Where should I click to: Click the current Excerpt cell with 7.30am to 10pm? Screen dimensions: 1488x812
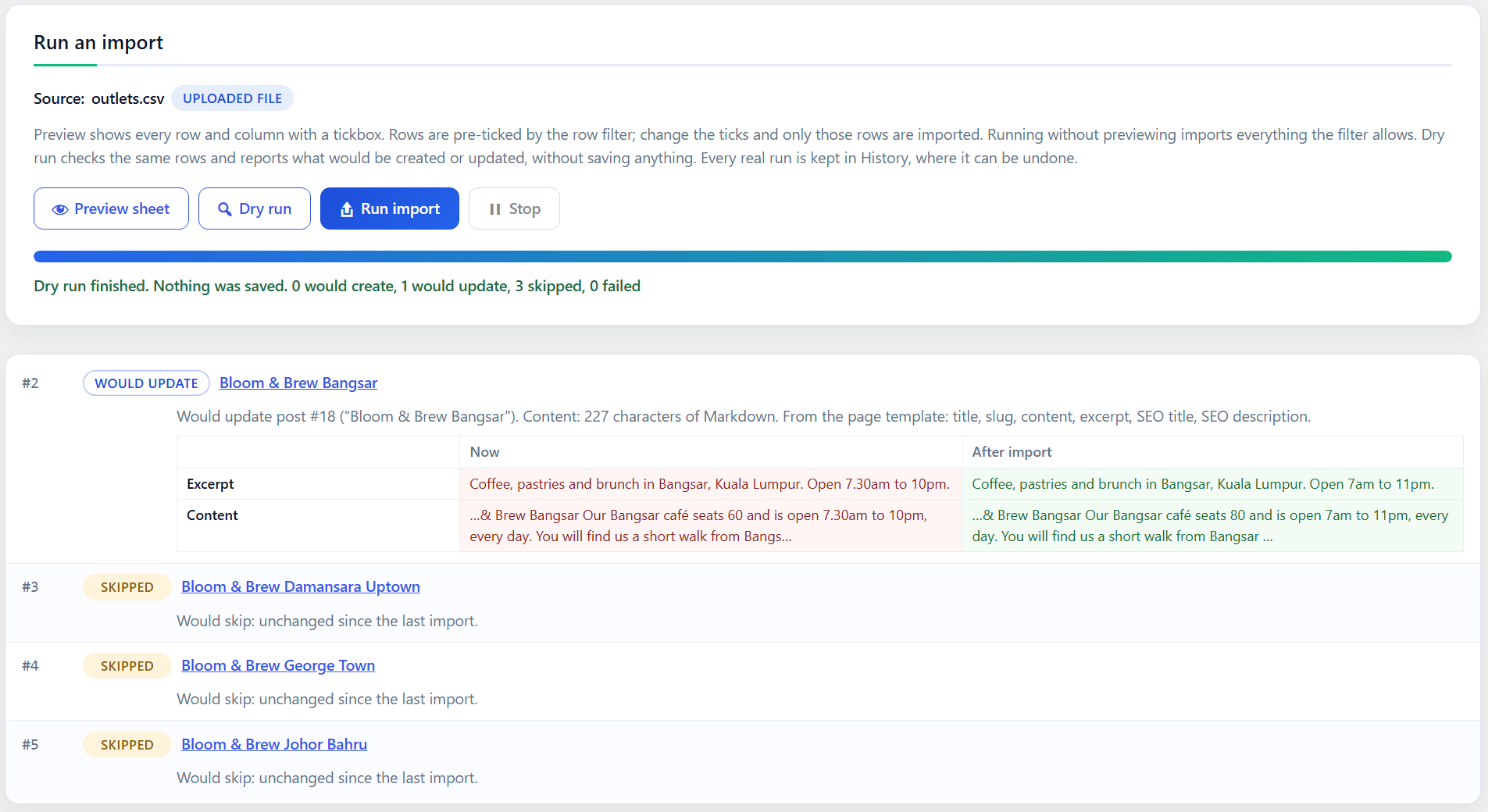click(710, 484)
